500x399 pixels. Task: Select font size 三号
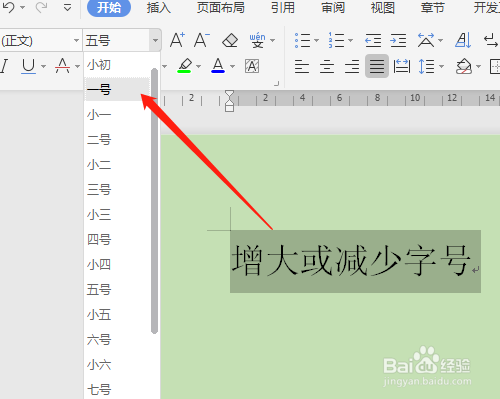pyautogui.click(x=117, y=189)
